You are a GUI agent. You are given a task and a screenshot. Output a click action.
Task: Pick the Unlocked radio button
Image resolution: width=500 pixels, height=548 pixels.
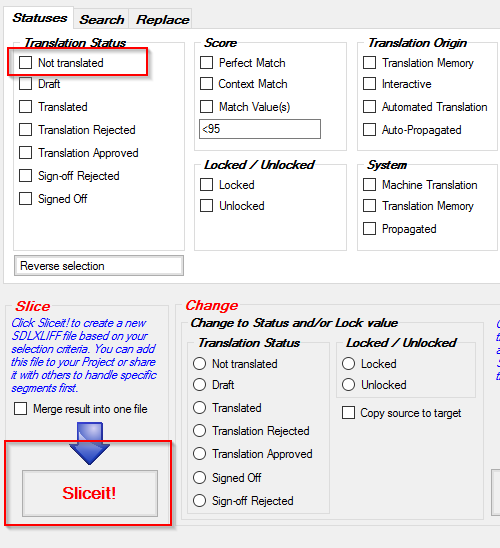pyautogui.click(x=348, y=385)
